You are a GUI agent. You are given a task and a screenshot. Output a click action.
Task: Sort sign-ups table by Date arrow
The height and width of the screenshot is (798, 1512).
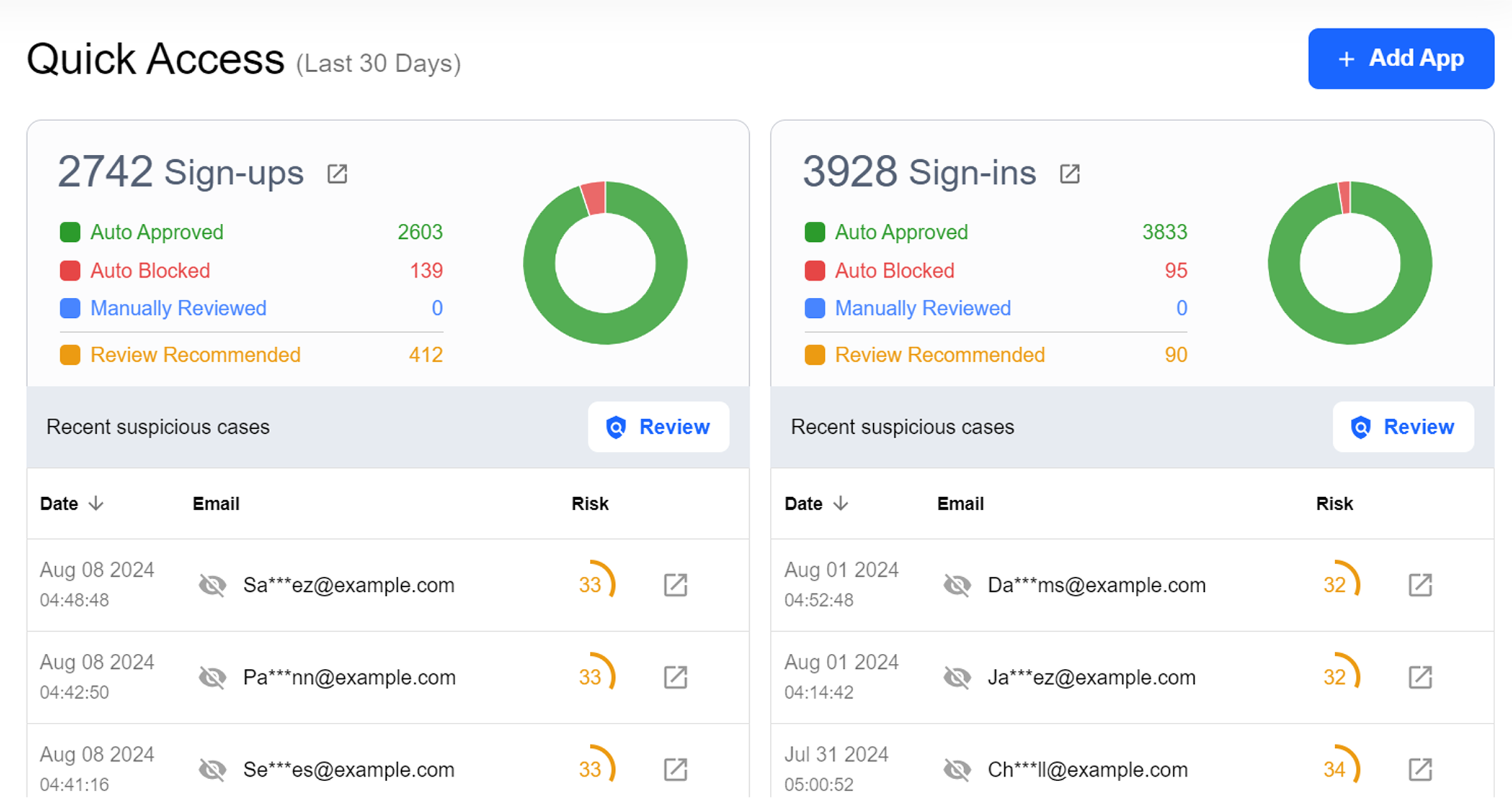tap(96, 503)
